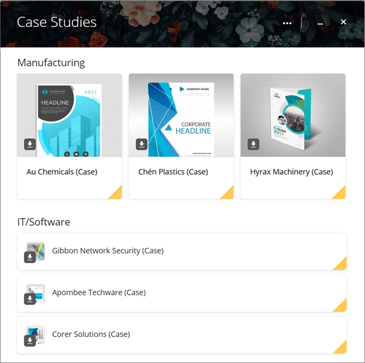Open Gibbon Network Security (Case) link
Screen dimensions: 365x363
point(108,251)
